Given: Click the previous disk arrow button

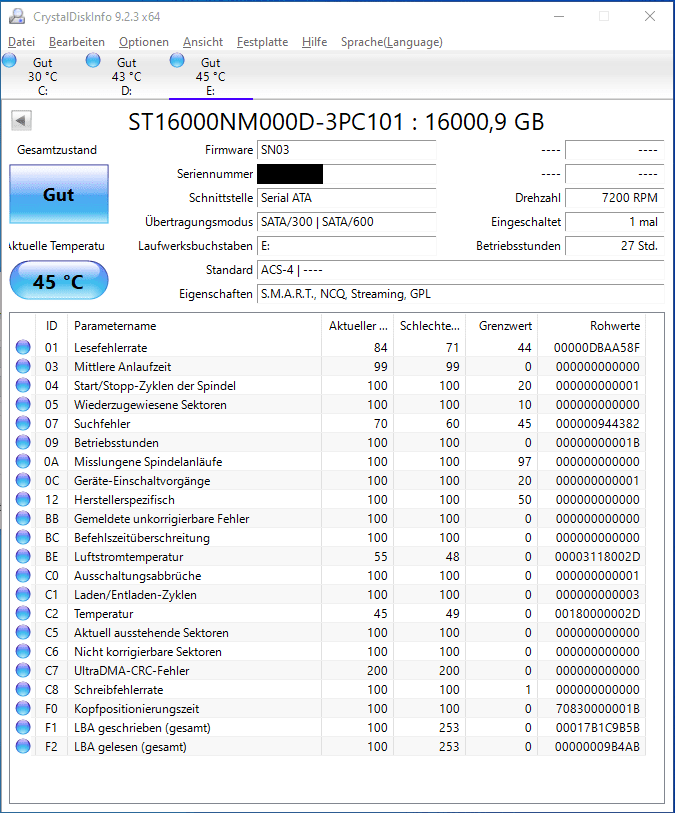Looking at the screenshot, I should click(x=21, y=121).
